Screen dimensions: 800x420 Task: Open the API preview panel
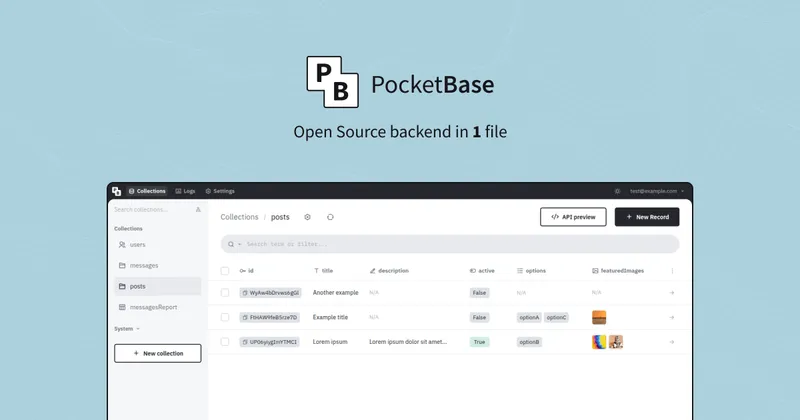click(573, 217)
